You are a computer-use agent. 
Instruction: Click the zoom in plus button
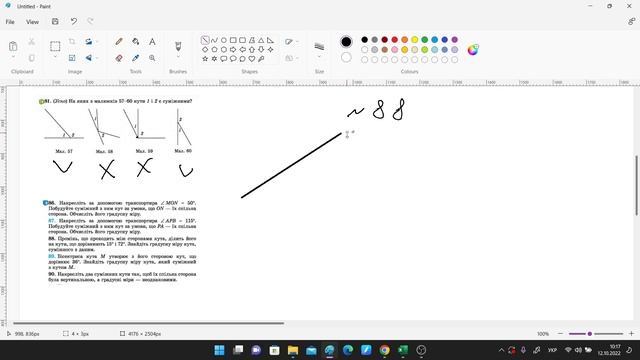tap(631, 334)
